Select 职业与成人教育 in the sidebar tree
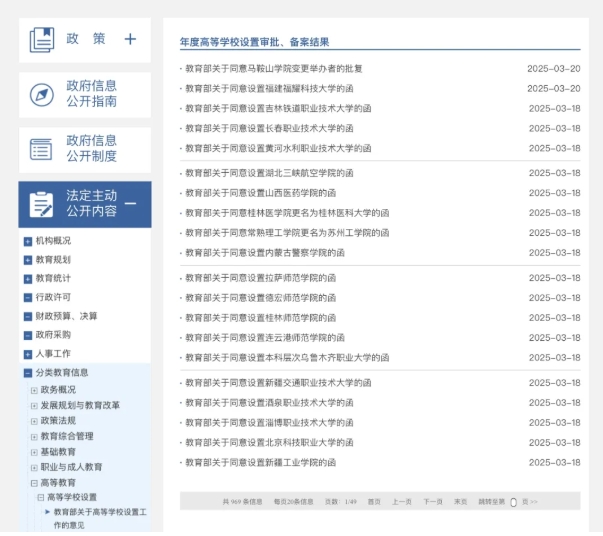The image size is (603, 536). point(71,466)
